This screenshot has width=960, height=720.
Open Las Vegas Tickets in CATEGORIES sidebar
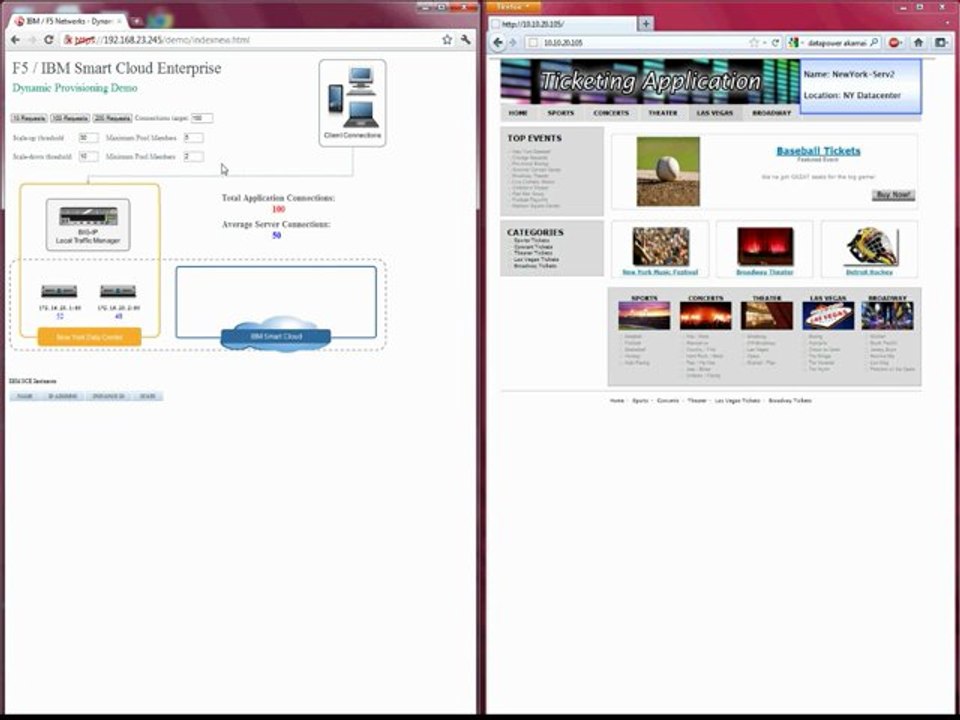pyautogui.click(x=536, y=260)
